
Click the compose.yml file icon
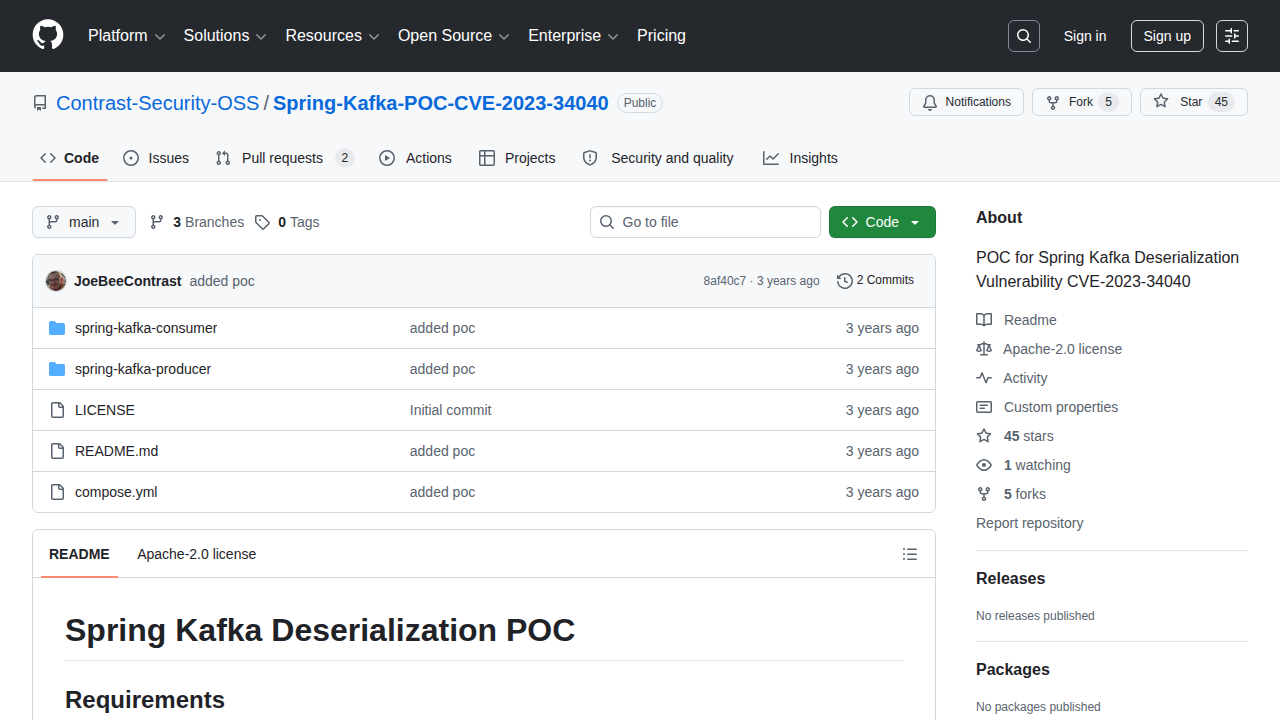point(57,492)
